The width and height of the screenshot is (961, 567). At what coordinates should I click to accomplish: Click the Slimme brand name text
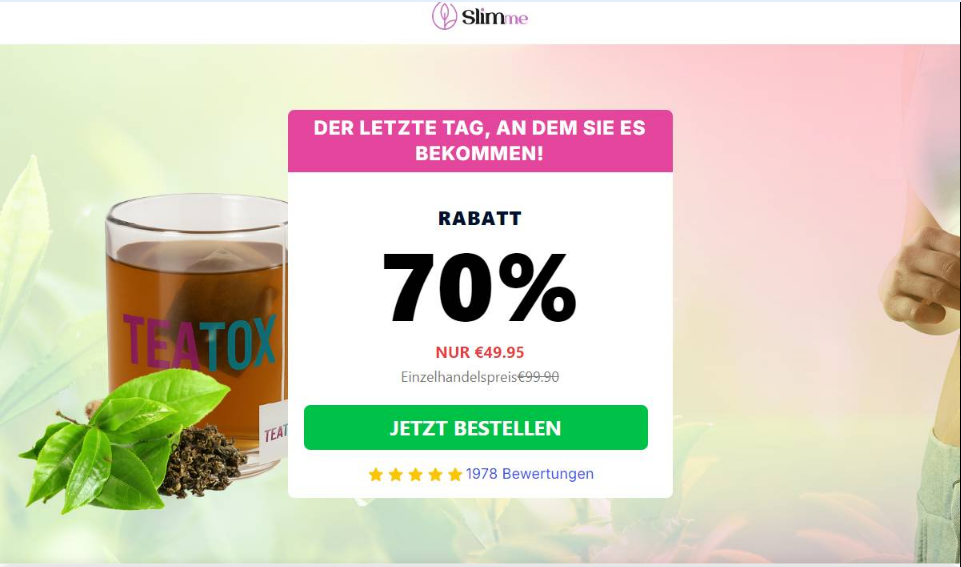click(495, 18)
